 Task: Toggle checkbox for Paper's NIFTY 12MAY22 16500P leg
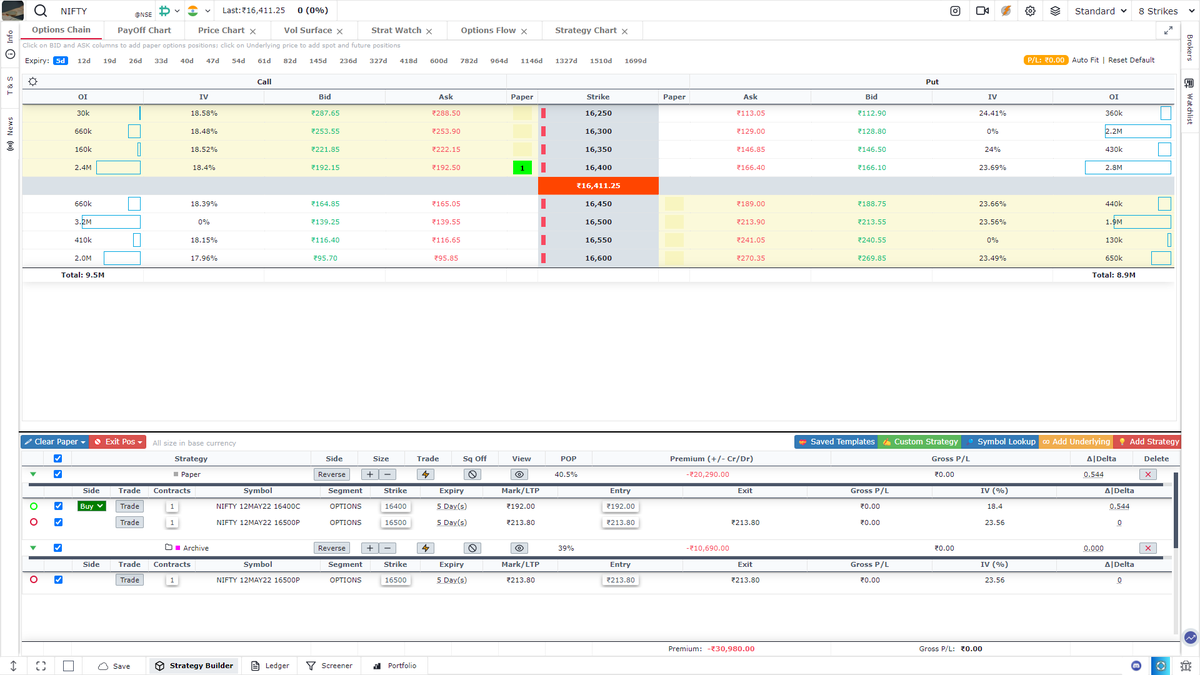pos(58,522)
